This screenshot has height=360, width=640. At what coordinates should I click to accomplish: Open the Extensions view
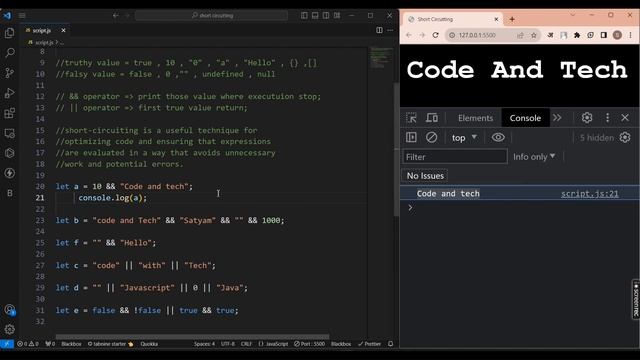click(9, 113)
